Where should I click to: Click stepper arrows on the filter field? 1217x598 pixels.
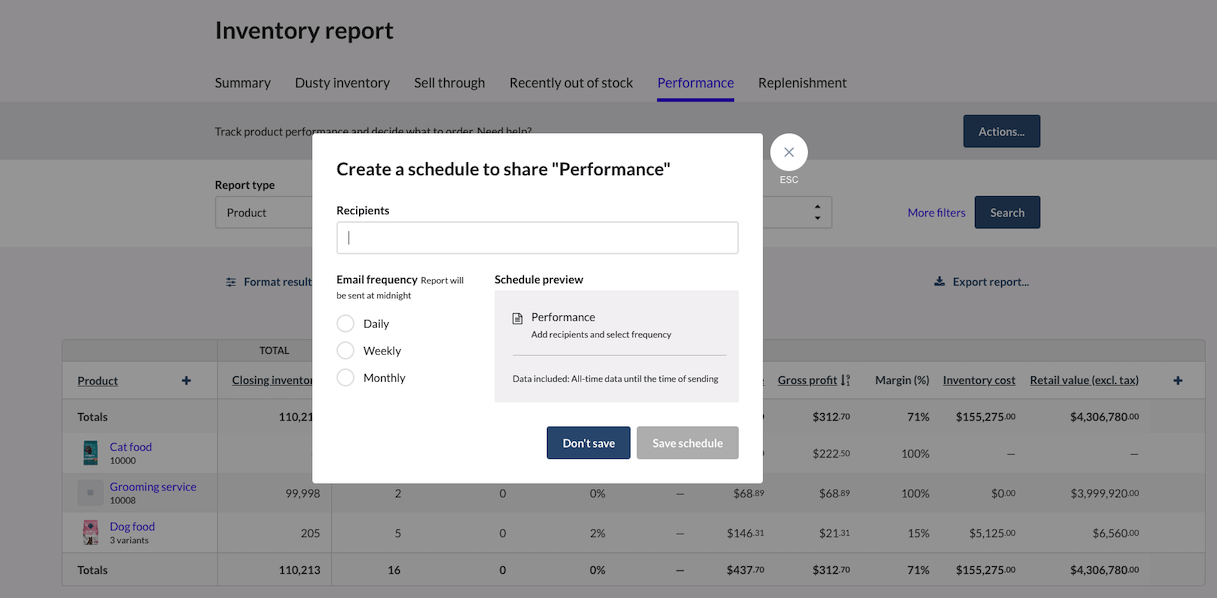(817, 212)
